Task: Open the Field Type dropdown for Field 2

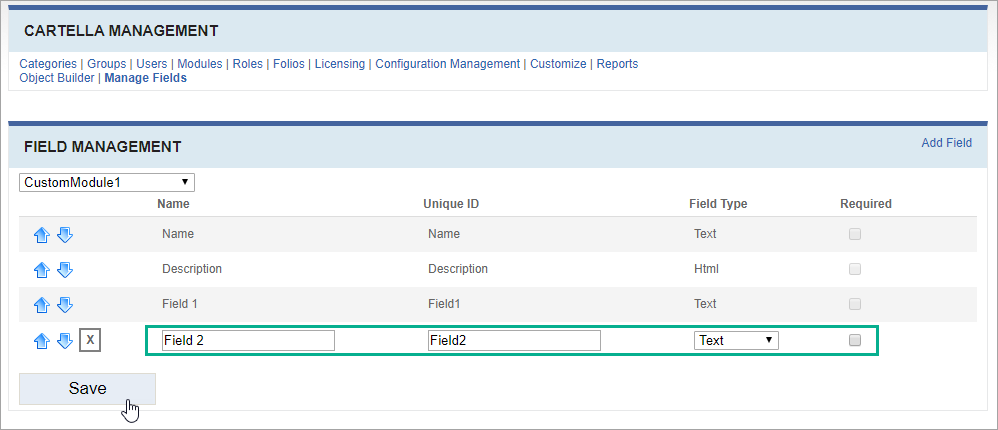Action: (x=736, y=340)
